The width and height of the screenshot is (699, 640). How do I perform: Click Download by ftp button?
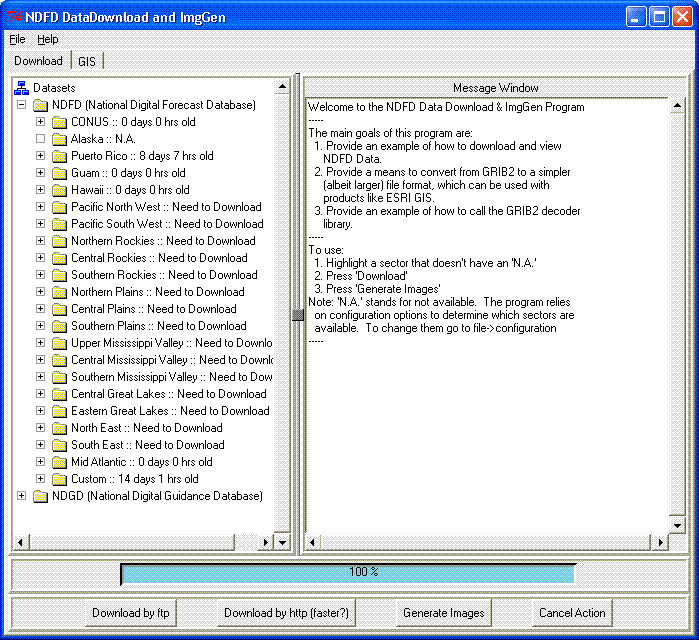[x=131, y=613]
